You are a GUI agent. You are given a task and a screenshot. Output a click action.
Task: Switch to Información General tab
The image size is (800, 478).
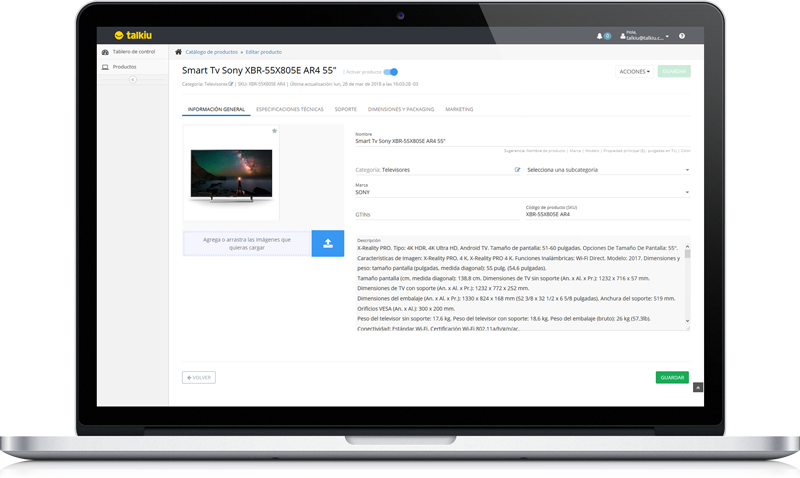216,109
